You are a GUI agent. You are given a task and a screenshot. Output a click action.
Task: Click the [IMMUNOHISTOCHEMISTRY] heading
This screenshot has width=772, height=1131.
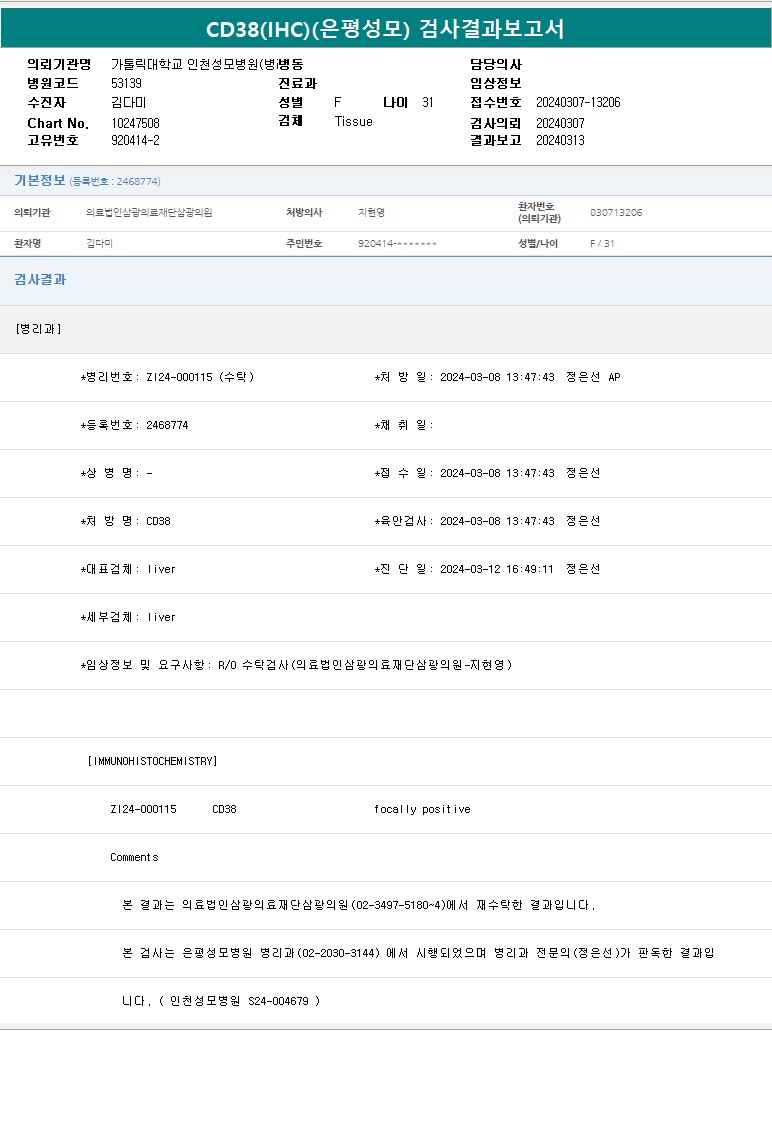coord(153,761)
